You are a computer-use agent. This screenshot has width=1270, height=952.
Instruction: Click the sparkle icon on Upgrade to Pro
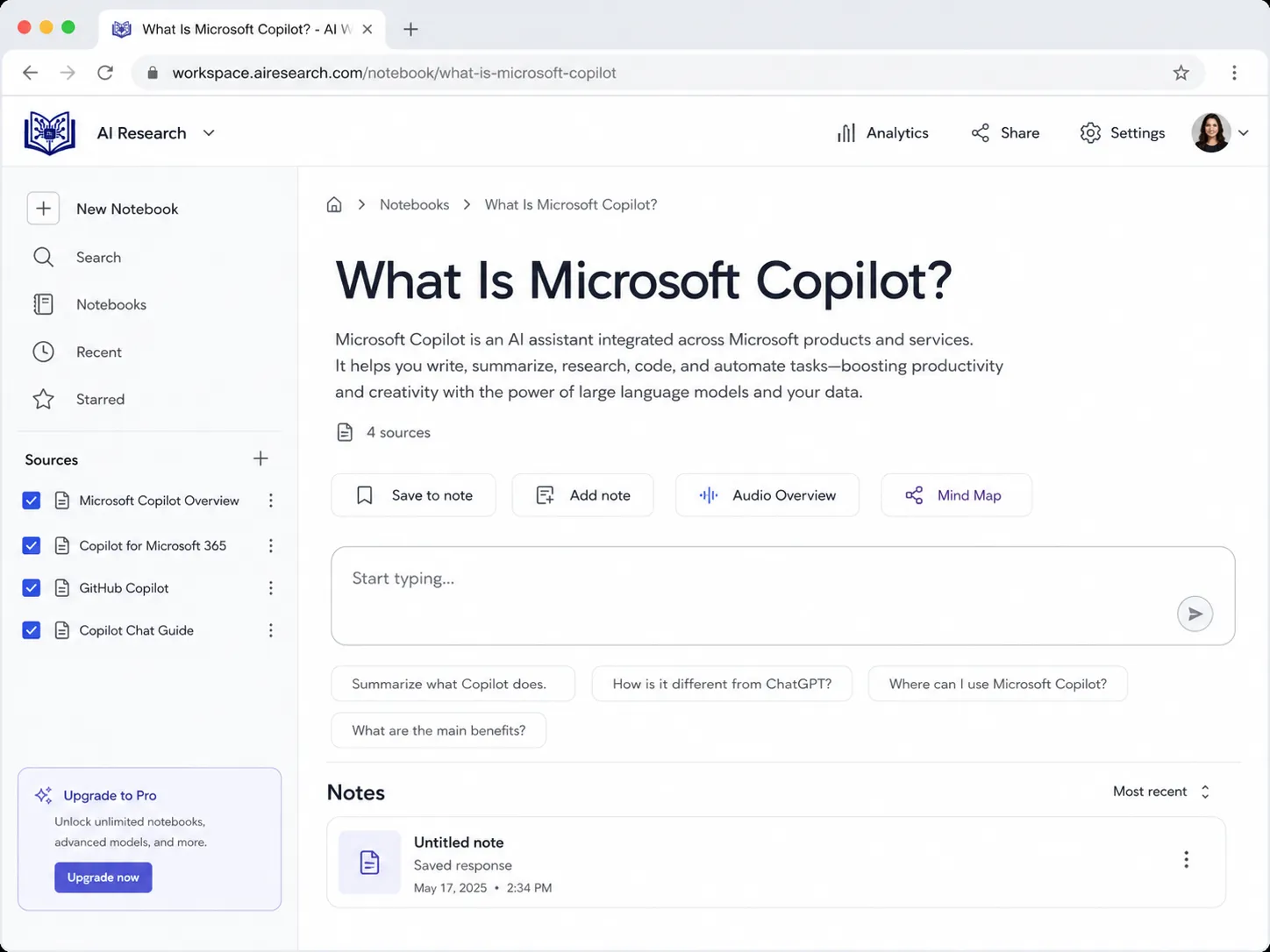44,795
